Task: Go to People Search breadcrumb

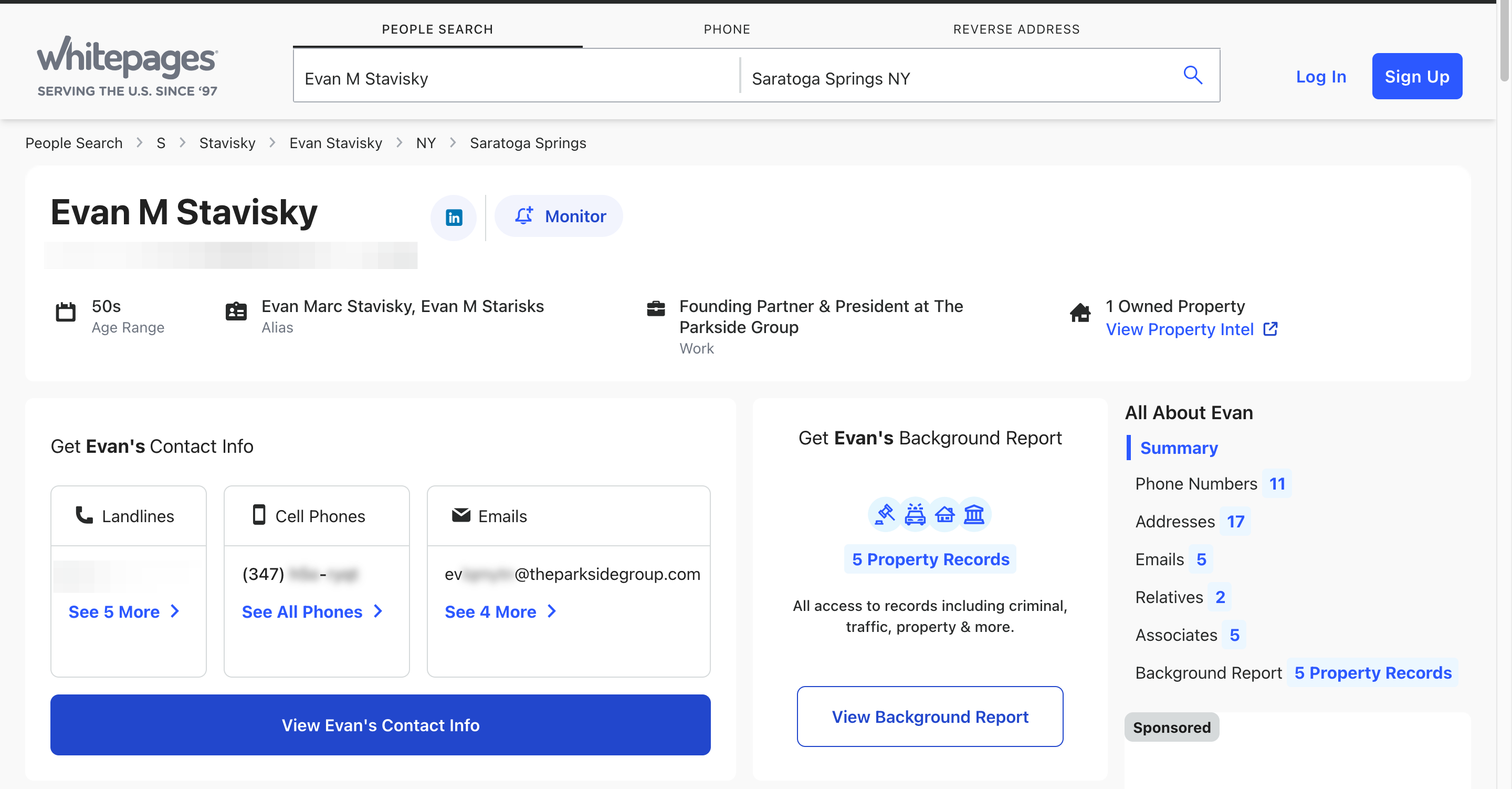Action: click(x=74, y=143)
